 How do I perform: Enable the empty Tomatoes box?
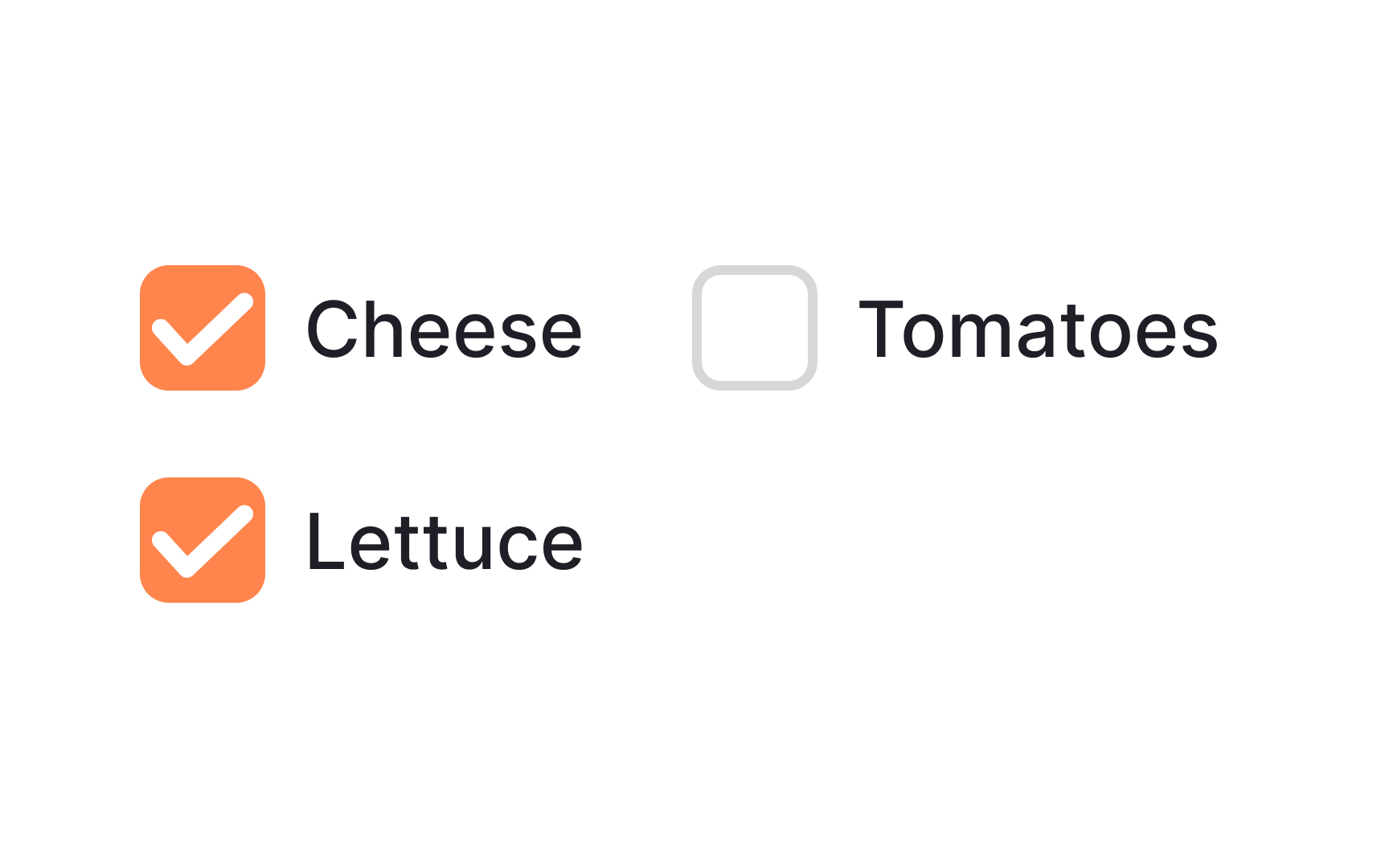755,328
